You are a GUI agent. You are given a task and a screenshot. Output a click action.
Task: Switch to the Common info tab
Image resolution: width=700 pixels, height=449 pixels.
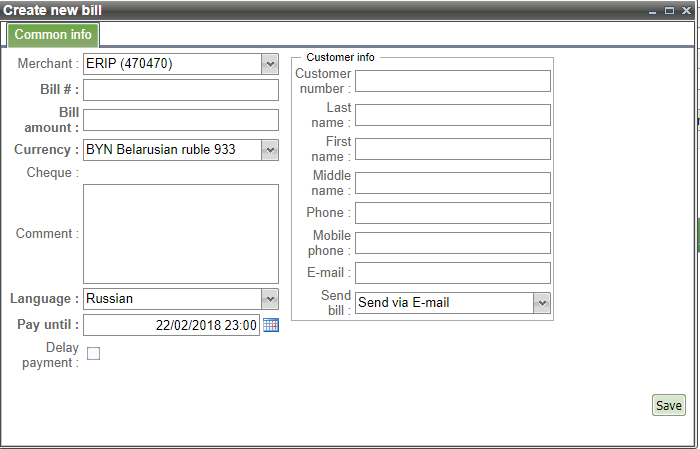pyautogui.click(x=53, y=35)
